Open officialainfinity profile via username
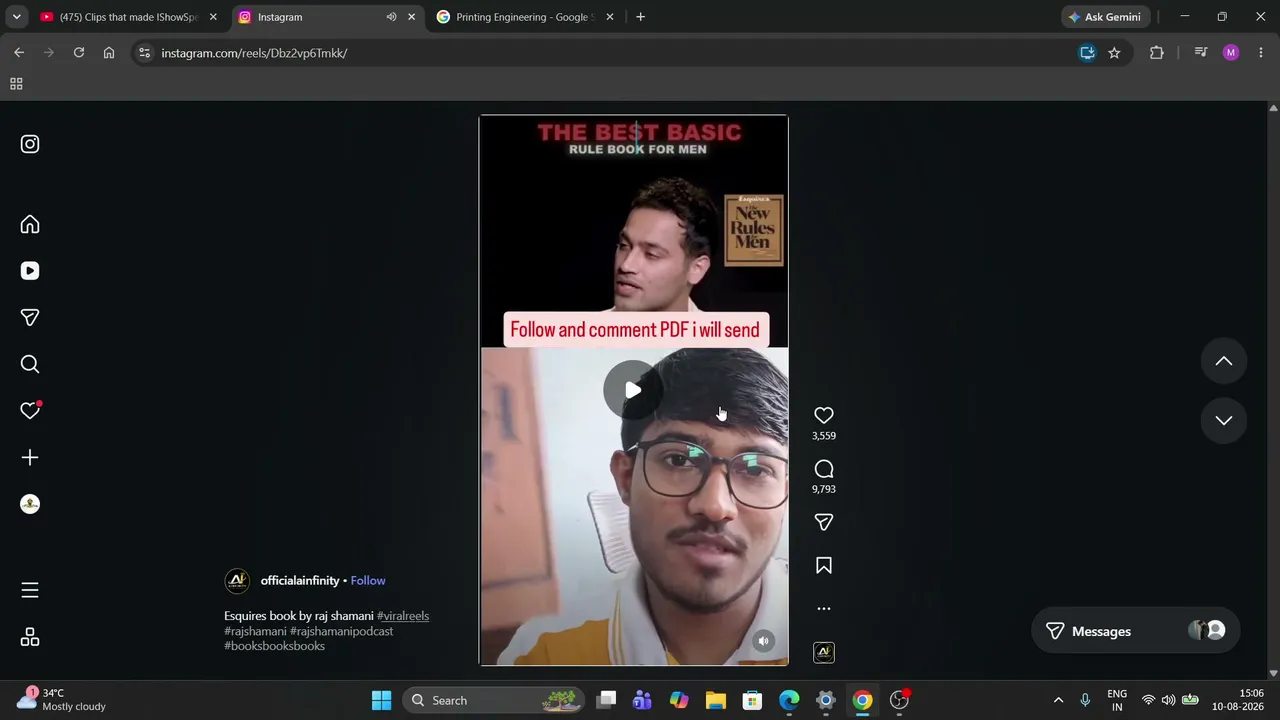The image size is (1280, 720). (x=300, y=581)
